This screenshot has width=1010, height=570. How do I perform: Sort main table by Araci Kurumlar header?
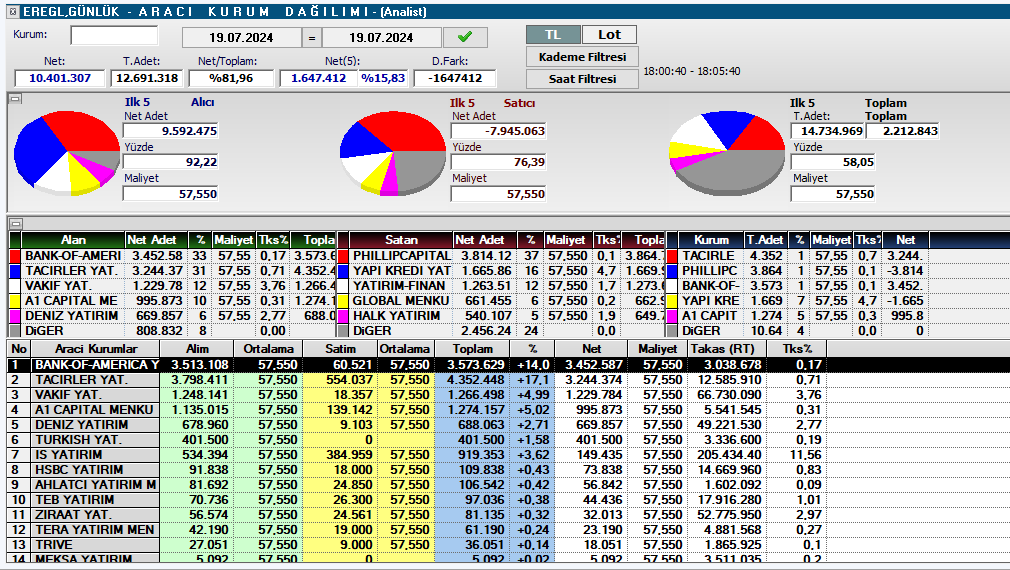(x=95, y=348)
